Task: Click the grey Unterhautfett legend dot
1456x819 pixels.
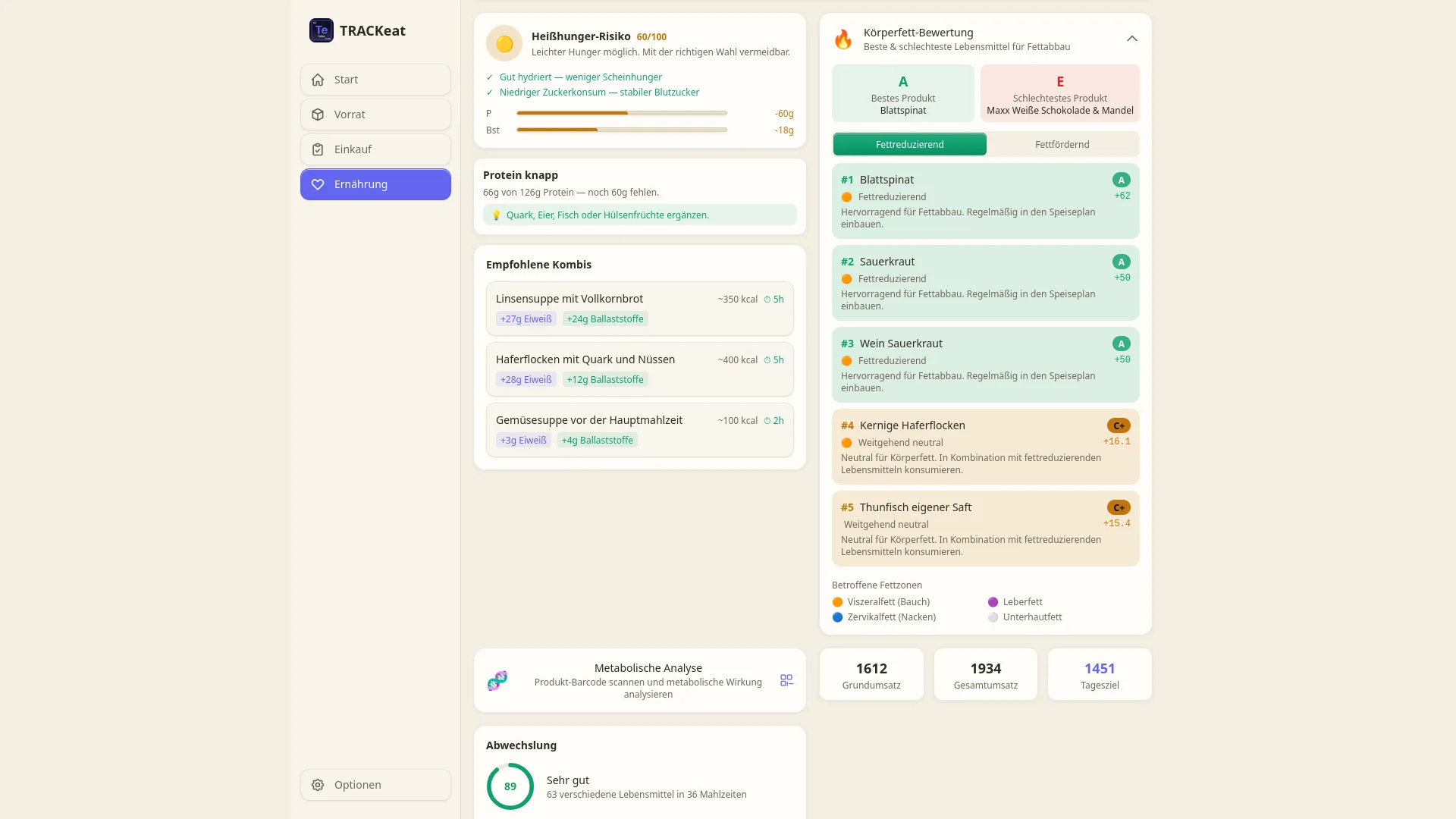Action: pyautogui.click(x=993, y=617)
